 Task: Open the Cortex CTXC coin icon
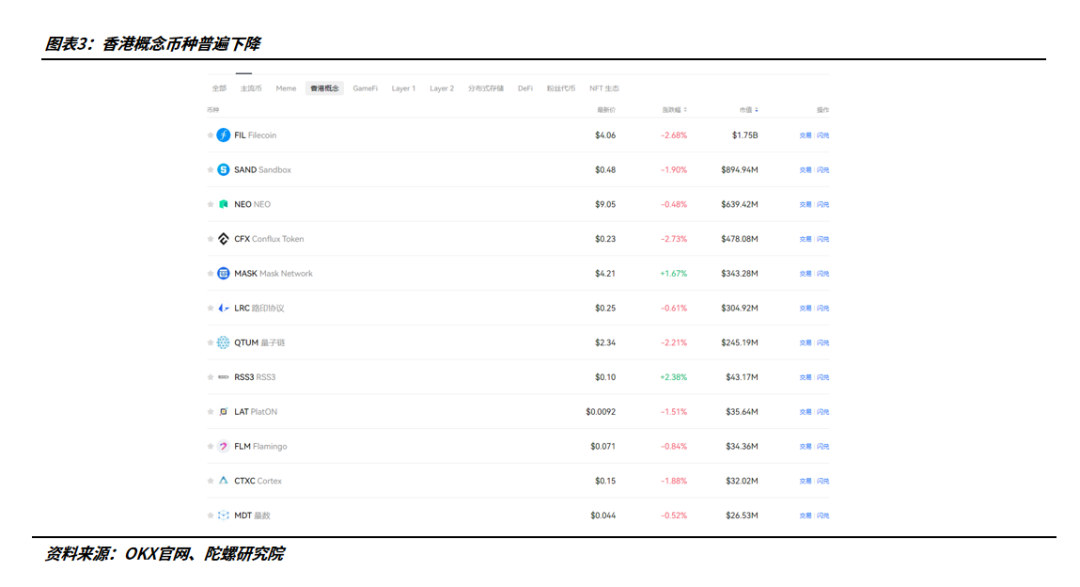pos(223,481)
